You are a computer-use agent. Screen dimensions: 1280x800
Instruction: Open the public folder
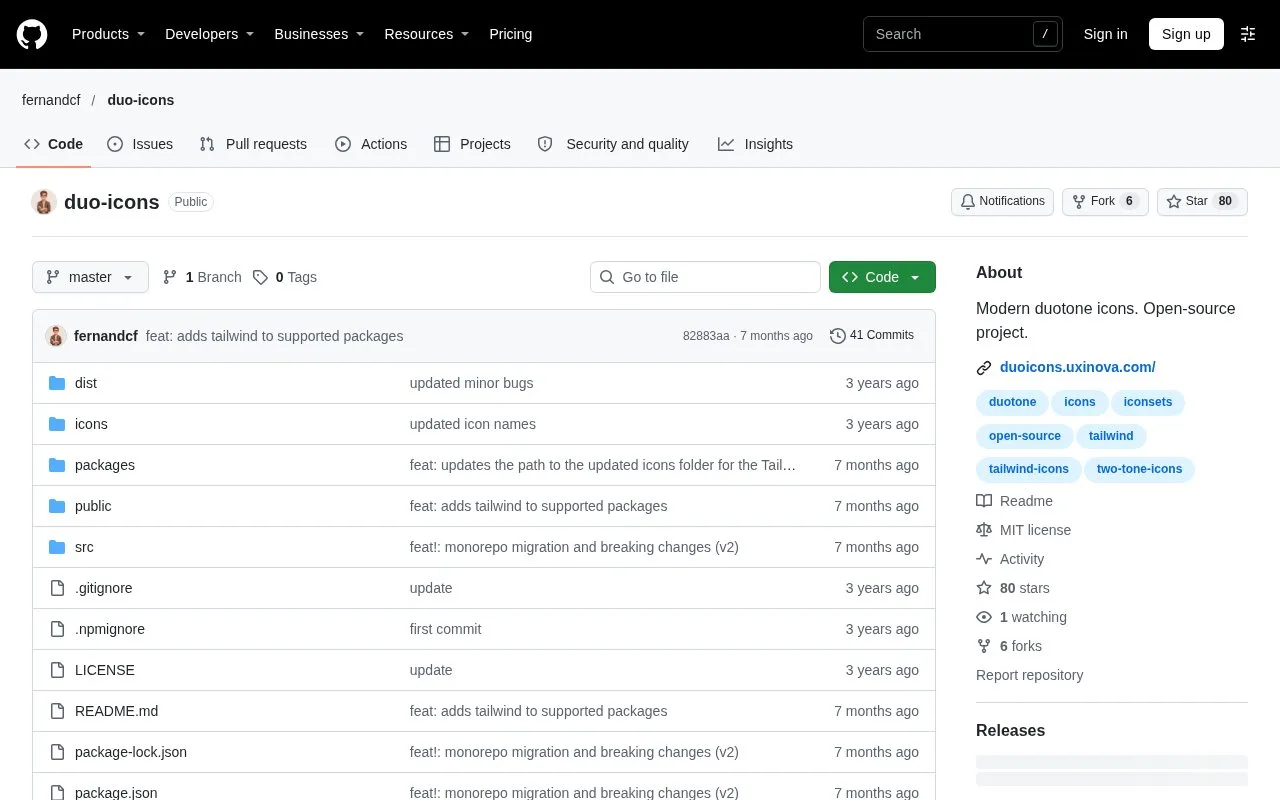93,506
